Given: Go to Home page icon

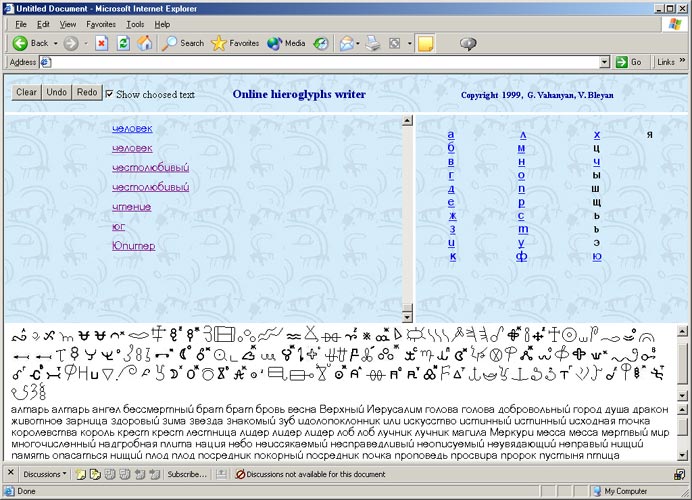Looking at the screenshot, I should click(145, 43).
